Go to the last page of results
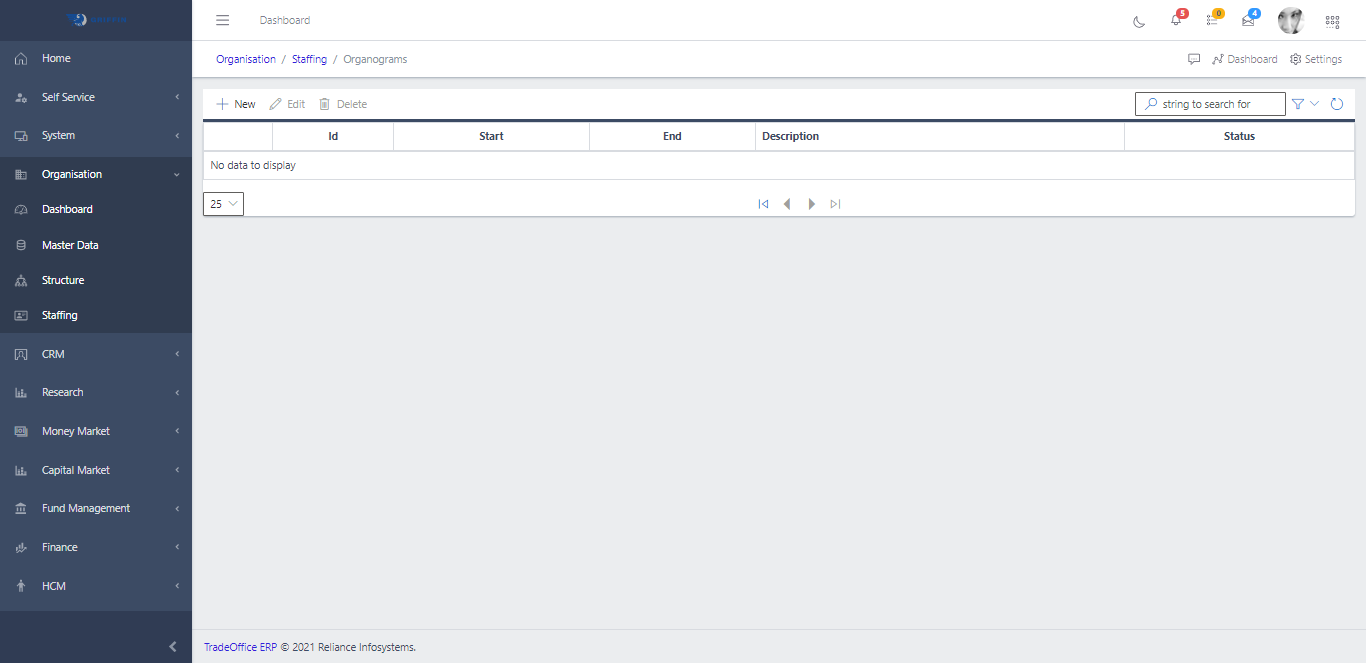 (x=835, y=204)
